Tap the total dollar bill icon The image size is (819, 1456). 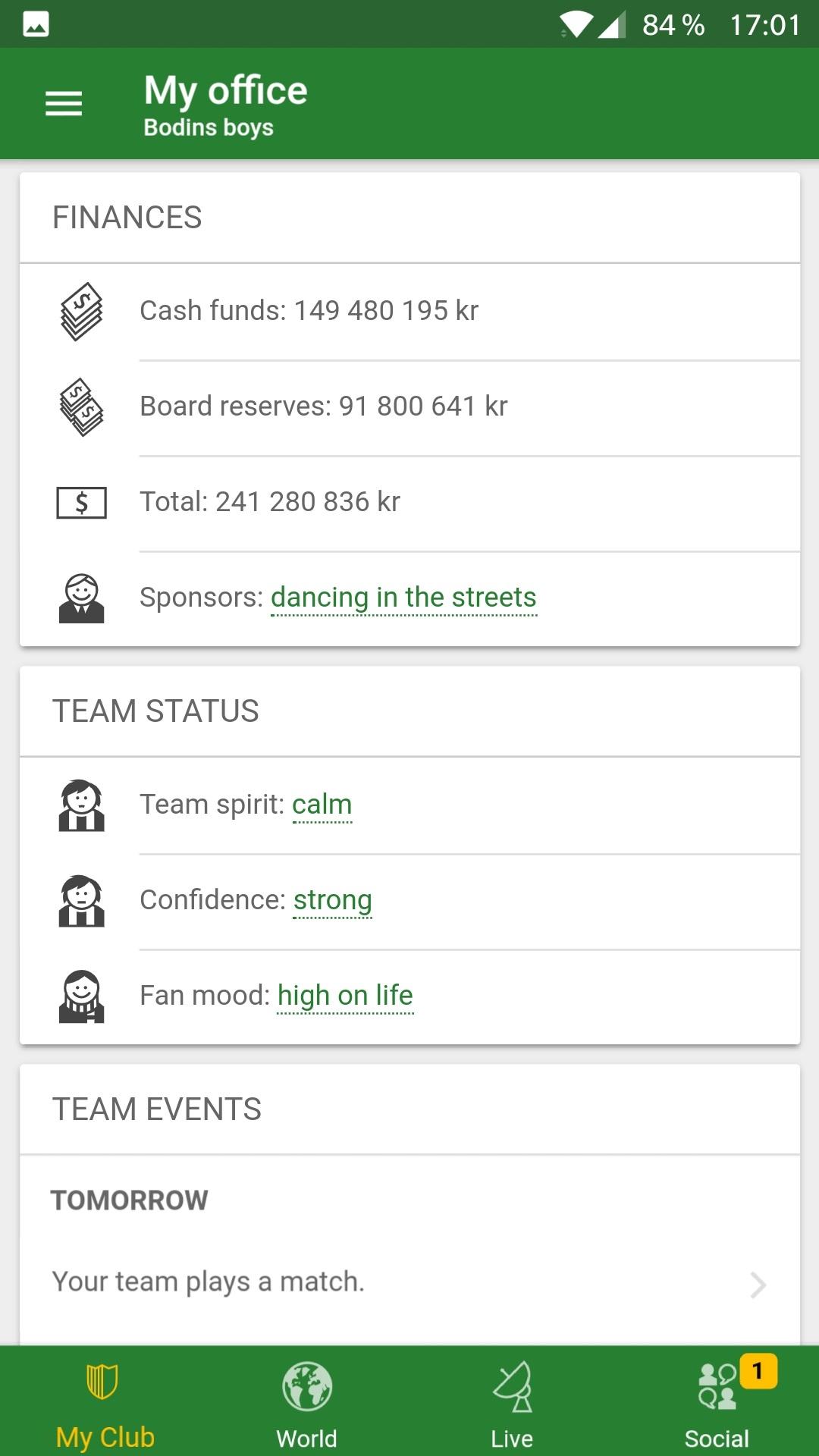[82, 503]
